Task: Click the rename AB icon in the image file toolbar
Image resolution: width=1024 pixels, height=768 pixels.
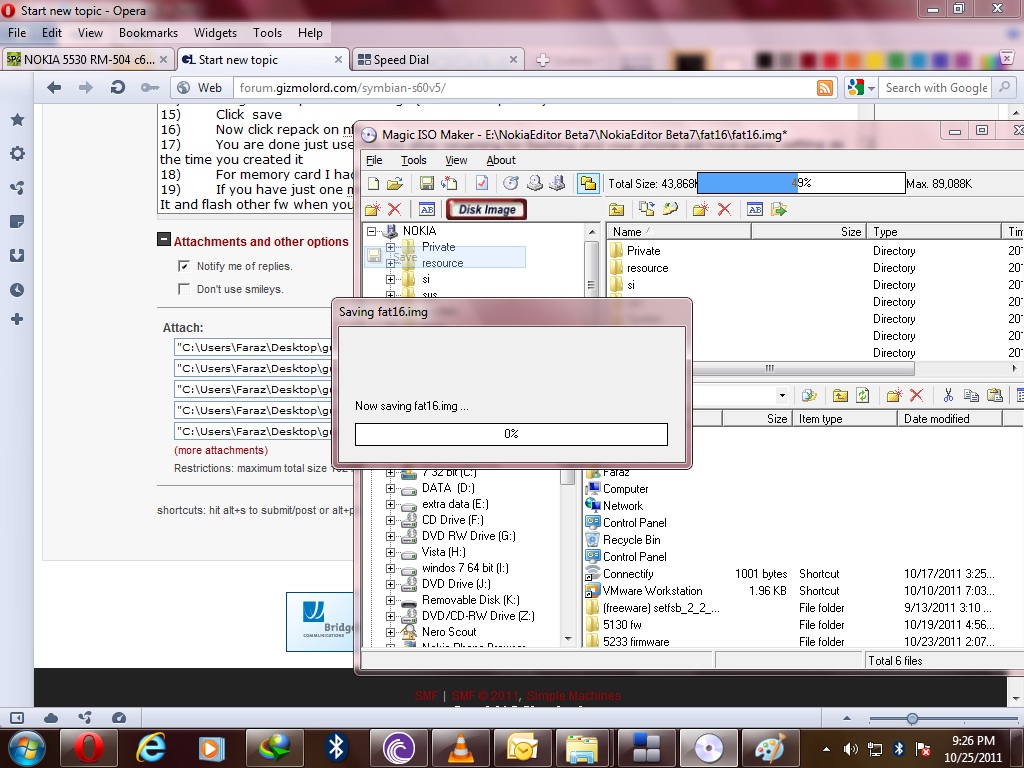Action: (x=755, y=209)
